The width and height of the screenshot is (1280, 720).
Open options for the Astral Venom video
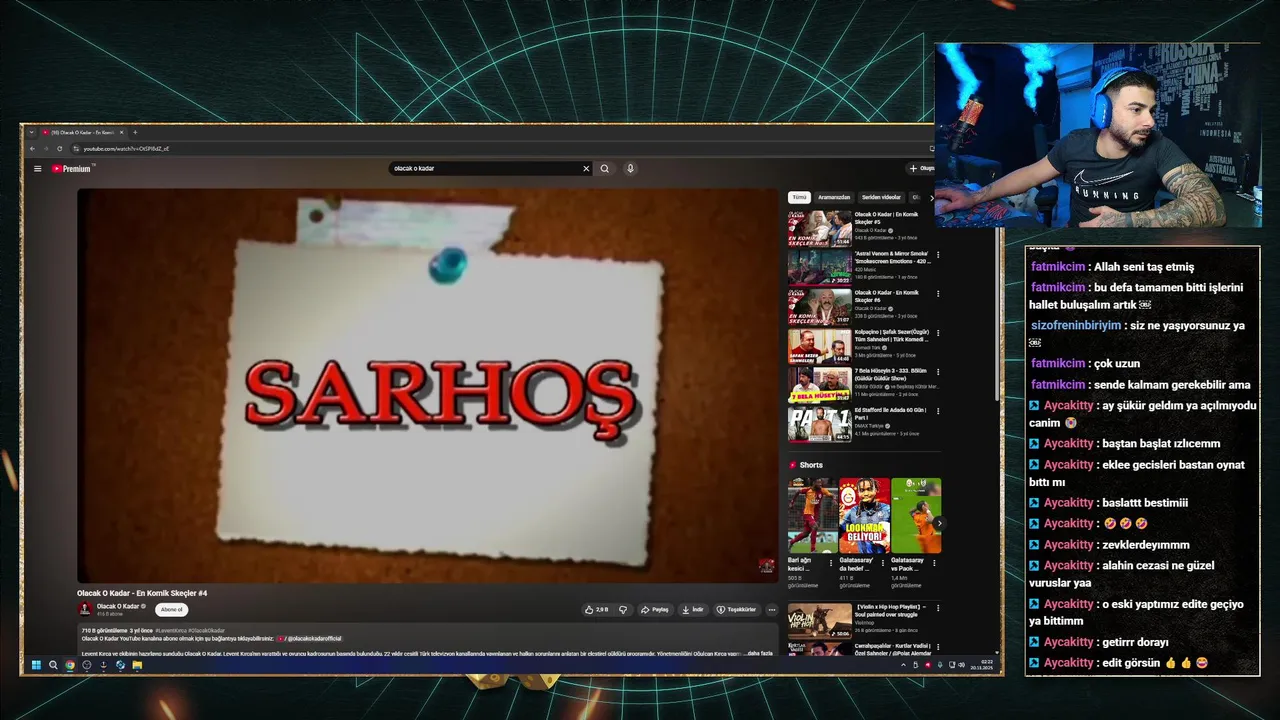[938, 254]
